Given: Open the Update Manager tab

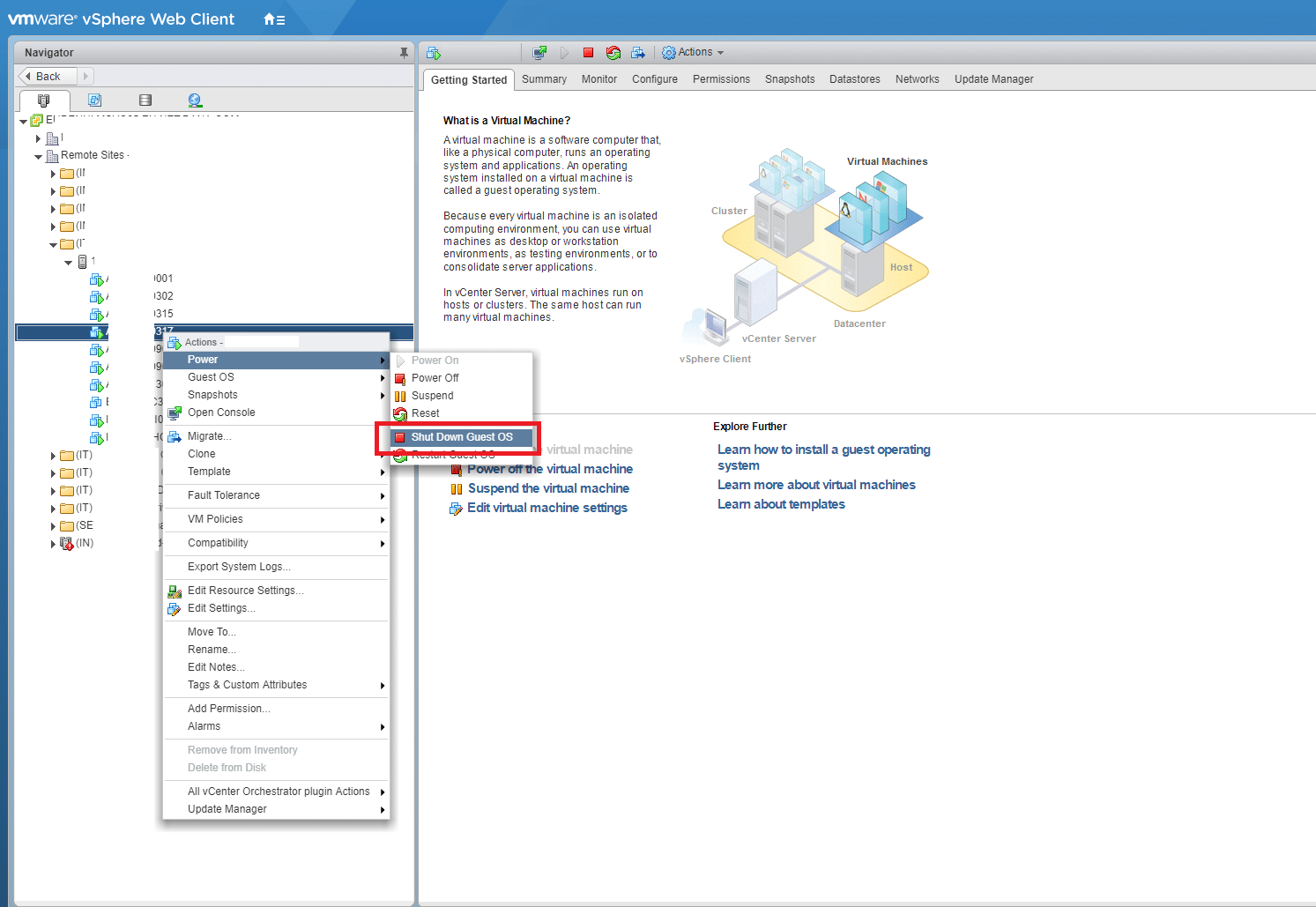Looking at the screenshot, I should [993, 79].
